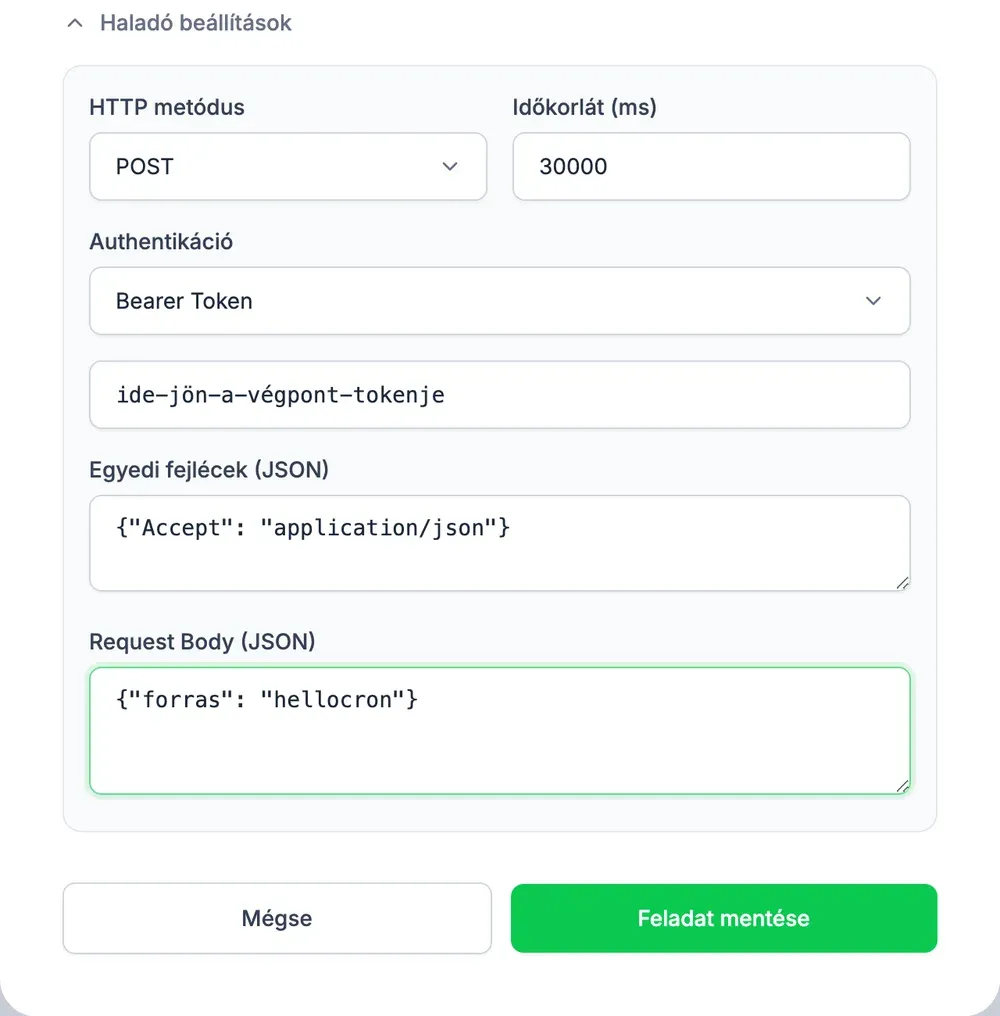Screen dimensions: 1000x1016
Task: Click the Authentikáció label
Action: tap(161, 242)
